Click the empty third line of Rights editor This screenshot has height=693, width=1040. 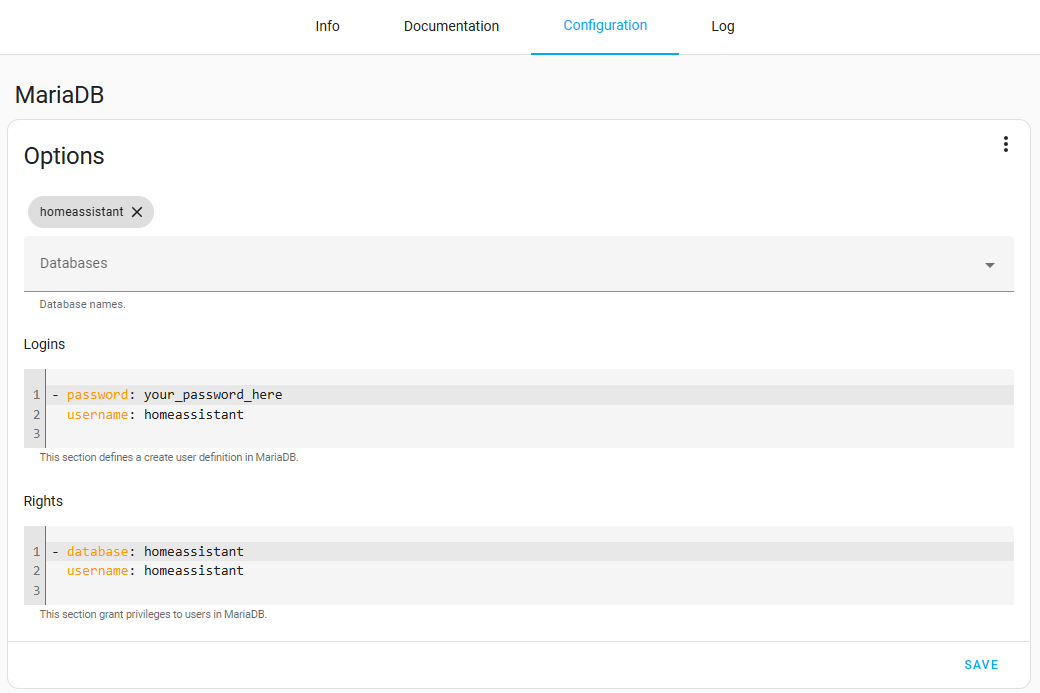530,590
